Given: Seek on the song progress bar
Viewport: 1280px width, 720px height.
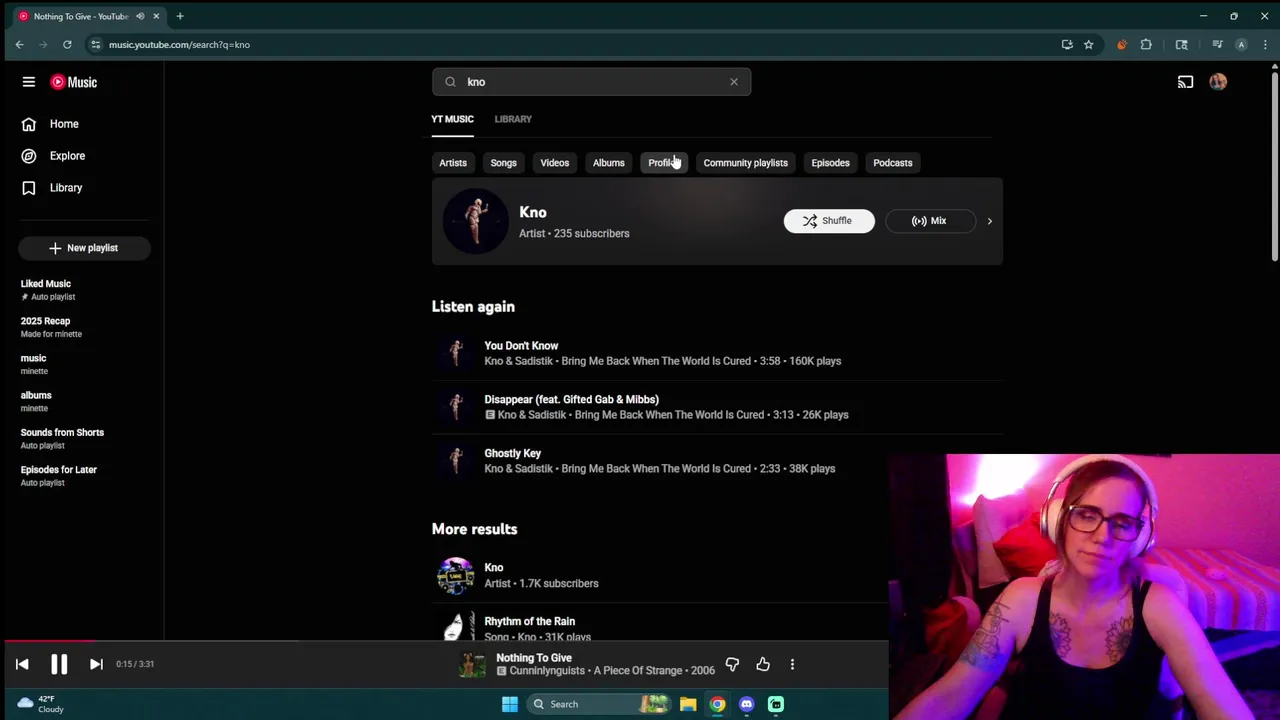Looking at the screenshot, I should pyautogui.click(x=444, y=641).
